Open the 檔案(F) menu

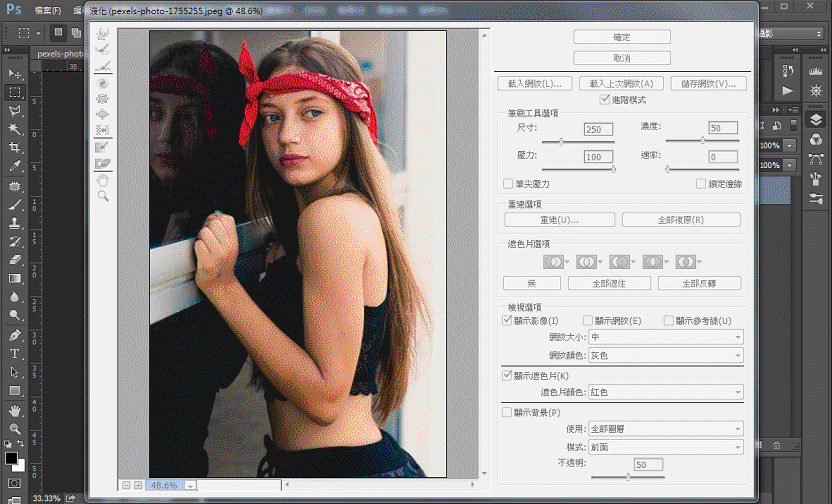48,10
